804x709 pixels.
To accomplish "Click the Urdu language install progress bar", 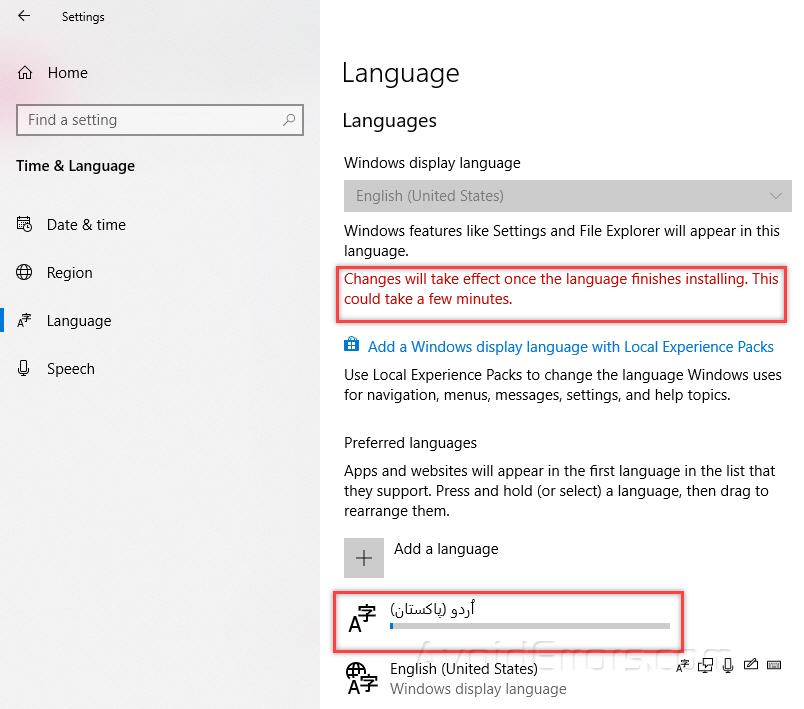I will (x=529, y=626).
